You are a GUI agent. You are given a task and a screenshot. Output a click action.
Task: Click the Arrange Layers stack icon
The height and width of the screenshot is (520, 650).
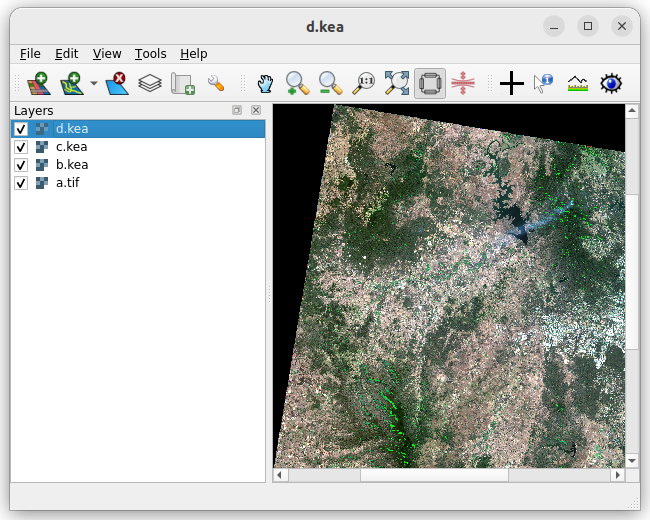point(150,83)
